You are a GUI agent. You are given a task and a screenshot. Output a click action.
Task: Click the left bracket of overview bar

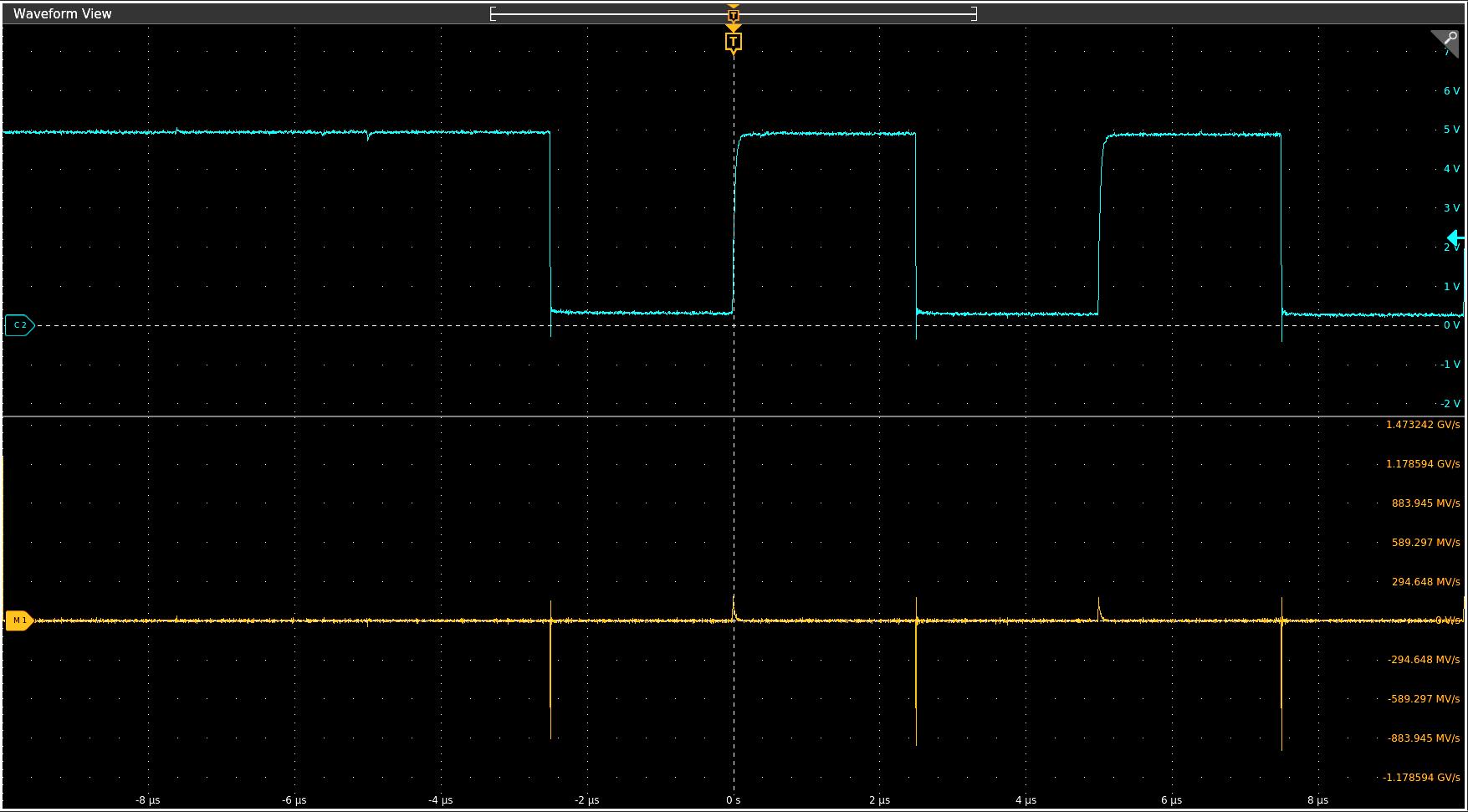point(493,14)
